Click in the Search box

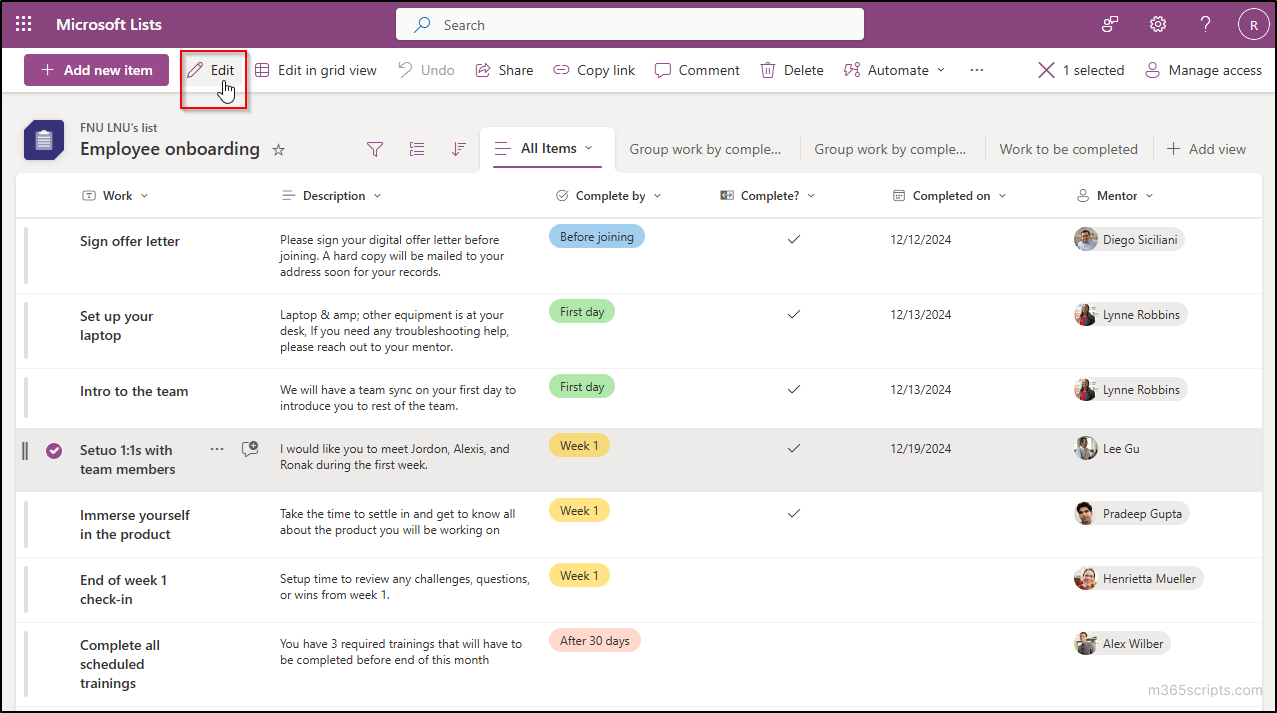[x=630, y=25]
